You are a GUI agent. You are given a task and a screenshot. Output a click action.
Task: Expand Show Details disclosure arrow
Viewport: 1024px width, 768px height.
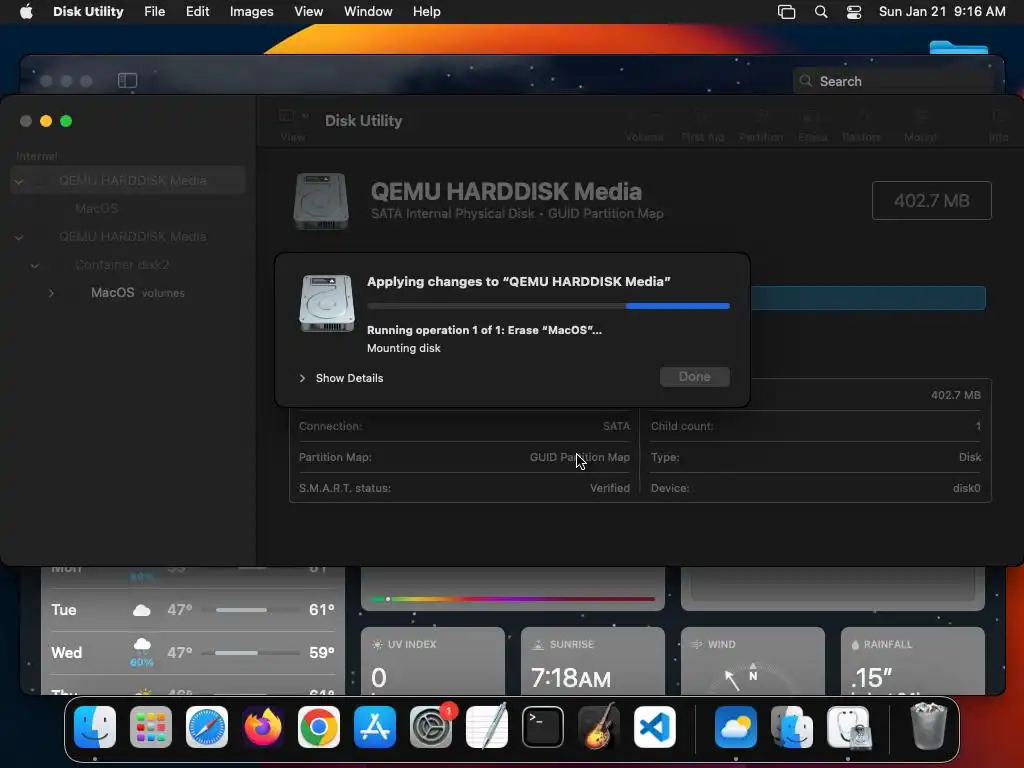click(x=302, y=378)
